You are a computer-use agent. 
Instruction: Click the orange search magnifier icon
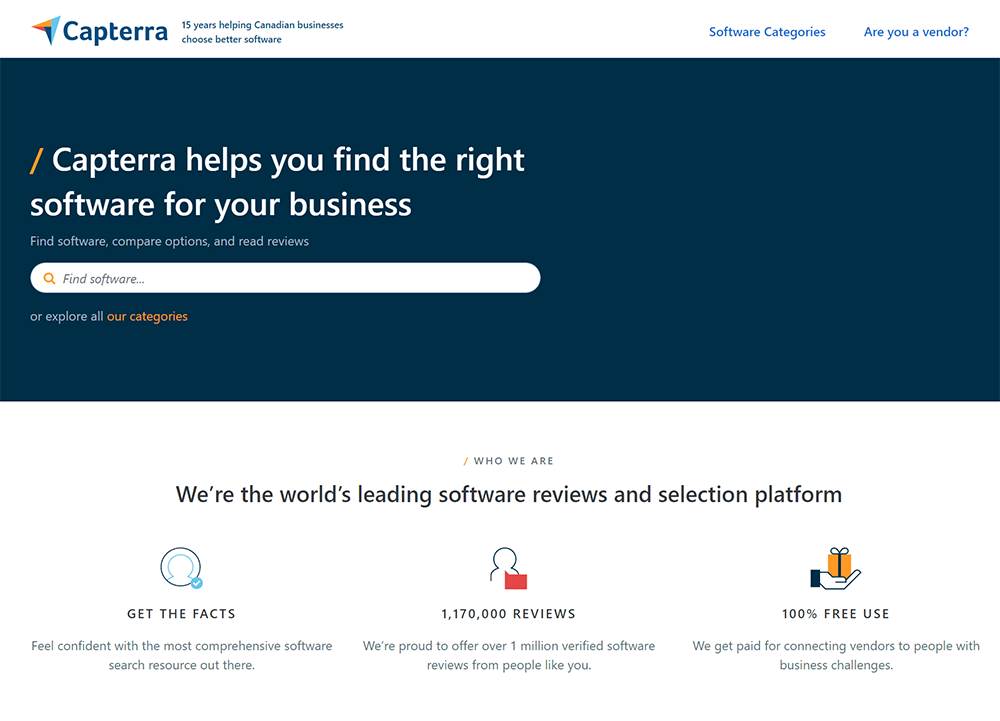(x=49, y=279)
